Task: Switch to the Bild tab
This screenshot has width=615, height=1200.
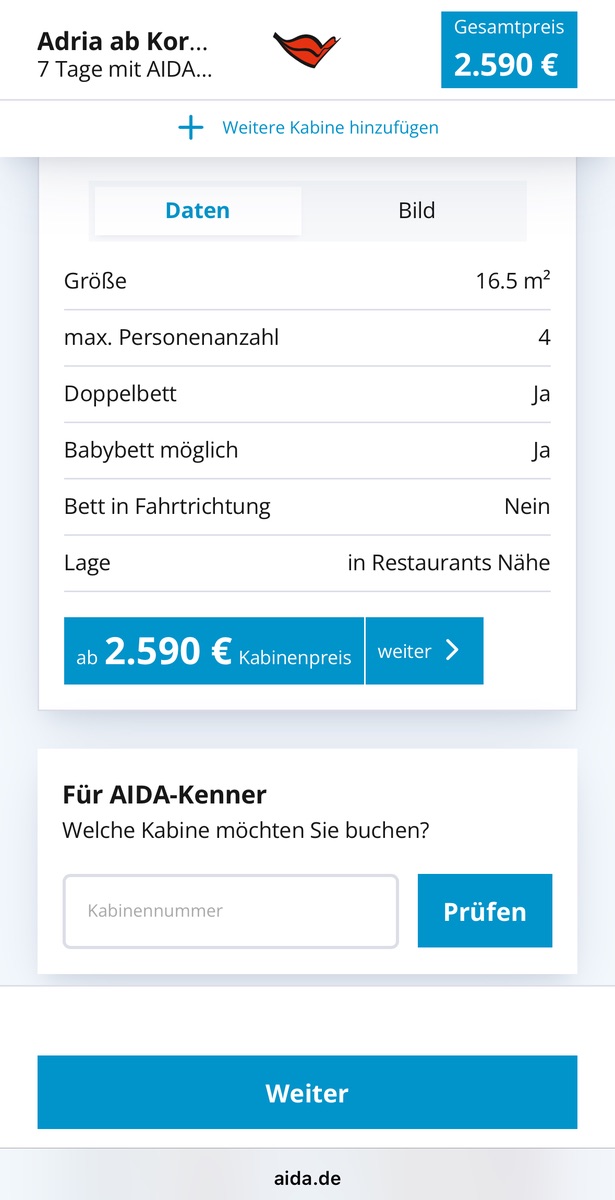Action: [x=416, y=211]
